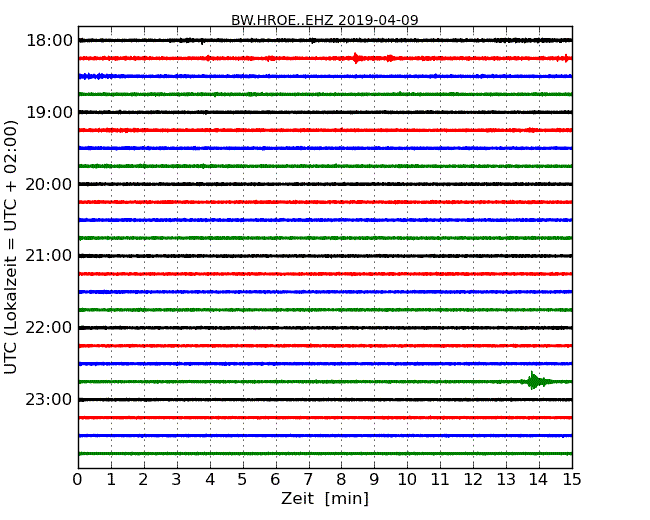Screen dimensions: 650x520
Task: Click the second red burst near minute 9.5
Action: tap(390, 58)
